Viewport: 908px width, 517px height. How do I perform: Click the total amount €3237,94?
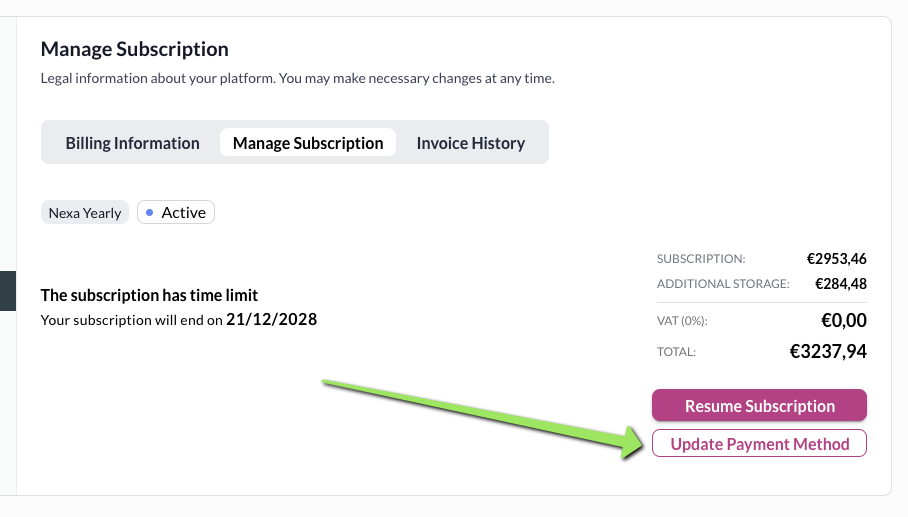[x=828, y=351]
